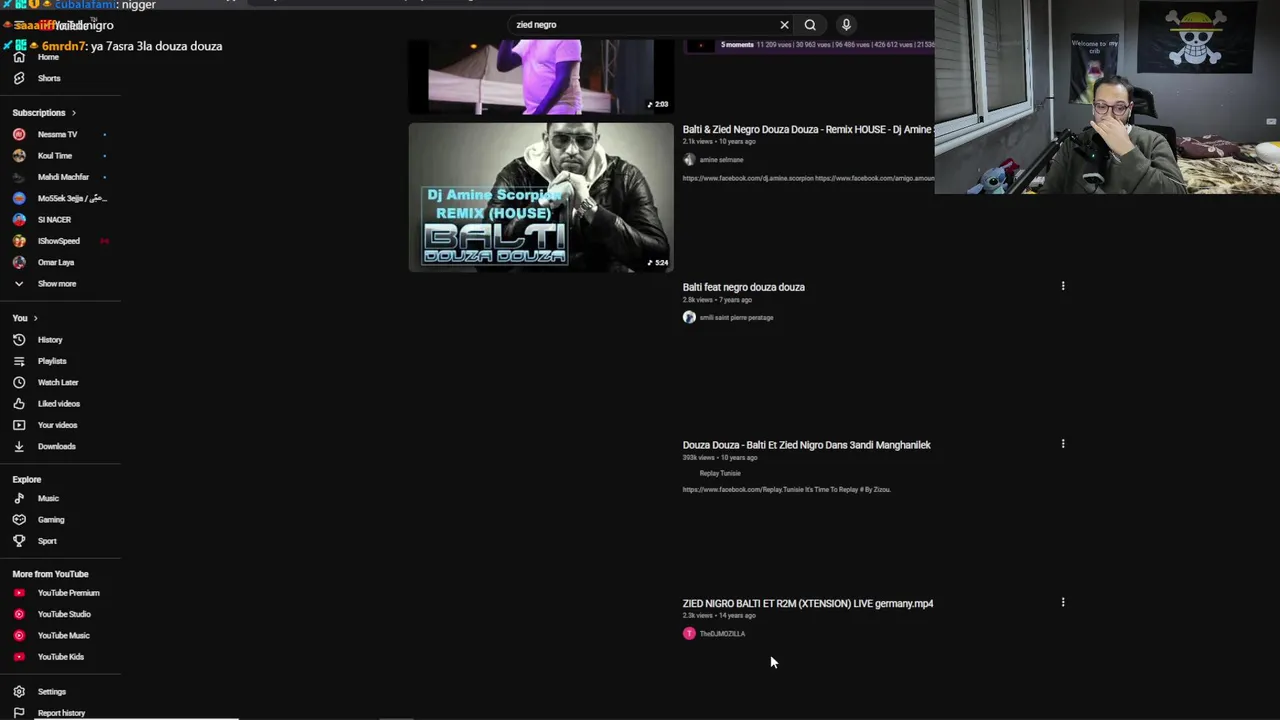Open options menu for Dans 3andi Manghanilek video
The height and width of the screenshot is (720, 1280).
pos(1063,444)
